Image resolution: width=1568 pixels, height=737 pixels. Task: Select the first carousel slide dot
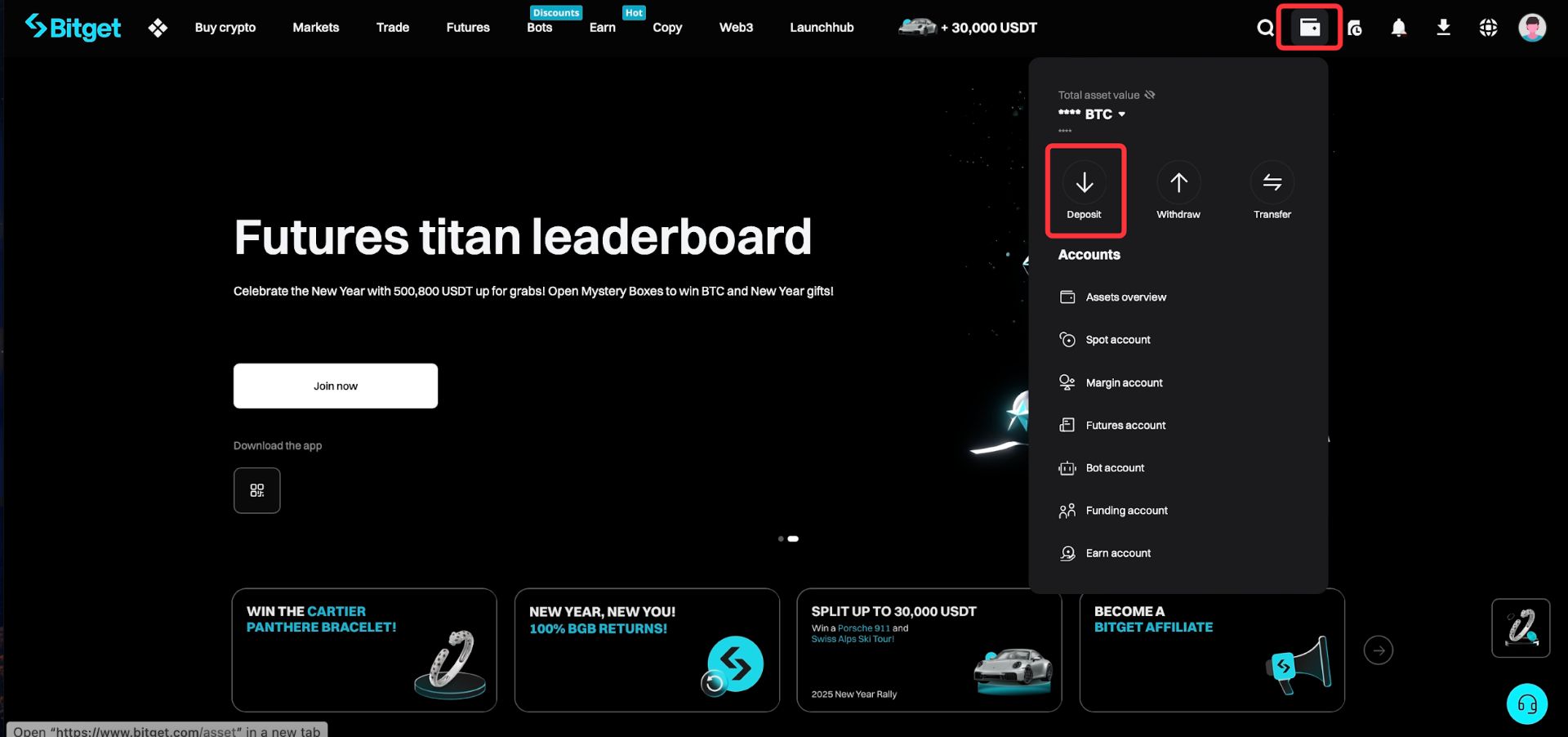[x=781, y=539]
